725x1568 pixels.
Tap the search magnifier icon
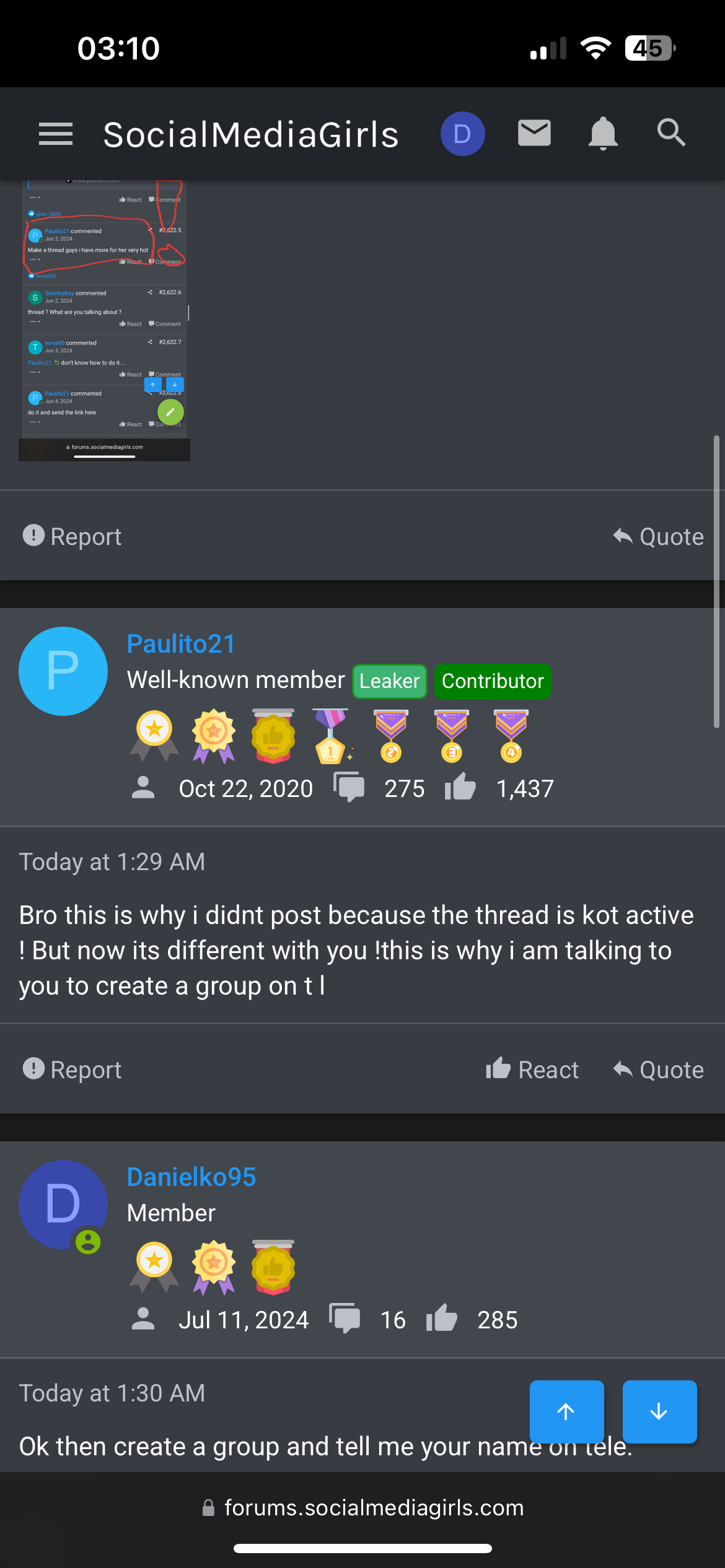point(671,133)
